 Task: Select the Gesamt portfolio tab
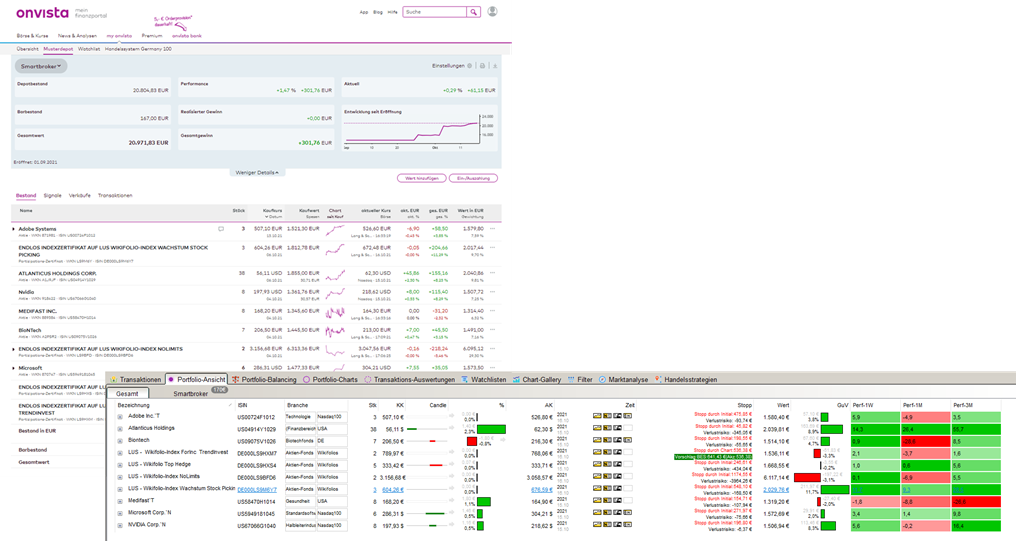tap(128, 393)
